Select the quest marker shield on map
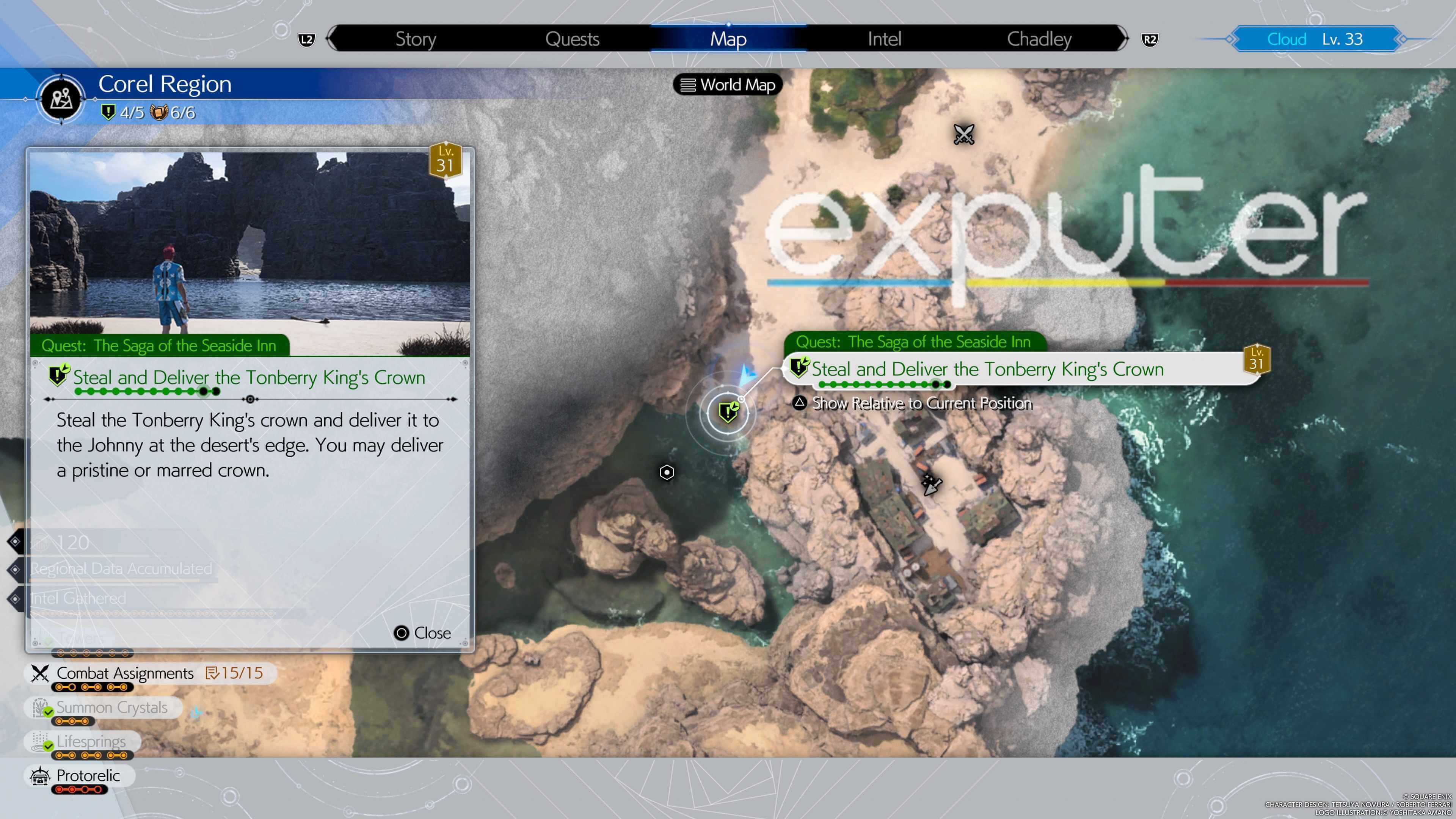Screen dimensions: 1456x819 coord(728,412)
